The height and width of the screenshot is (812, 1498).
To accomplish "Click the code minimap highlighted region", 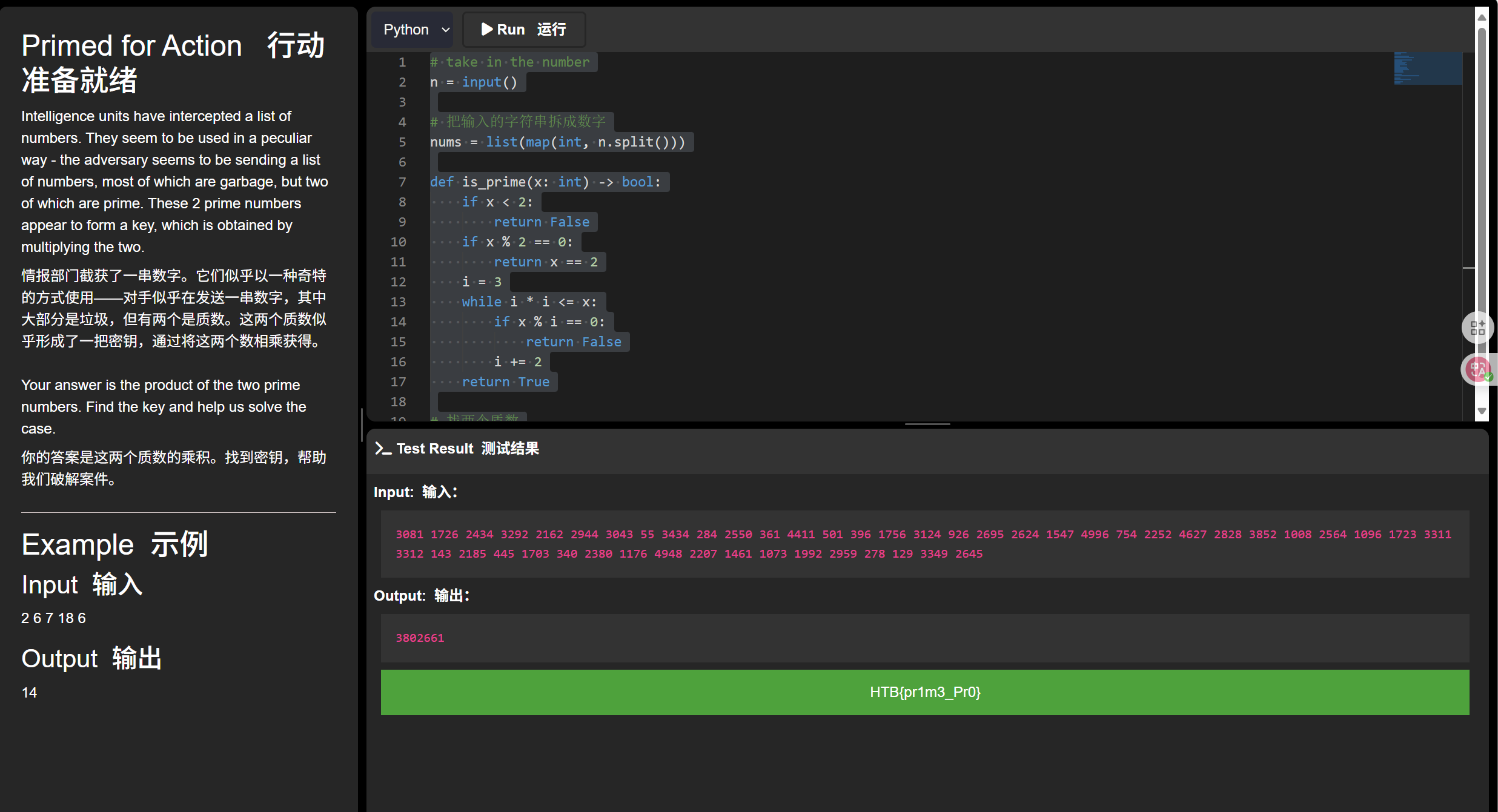I will point(1428,68).
